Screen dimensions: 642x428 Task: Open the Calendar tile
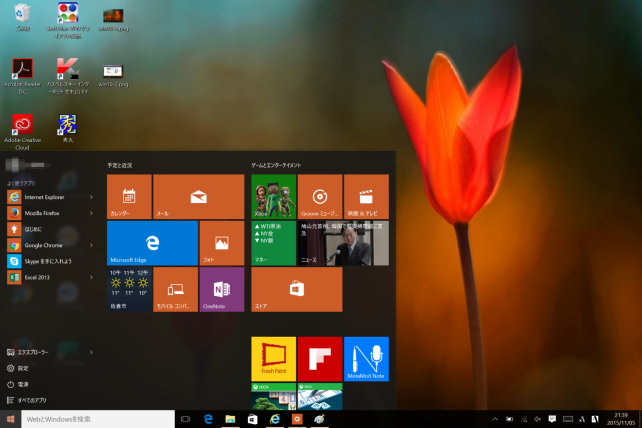click(x=129, y=197)
